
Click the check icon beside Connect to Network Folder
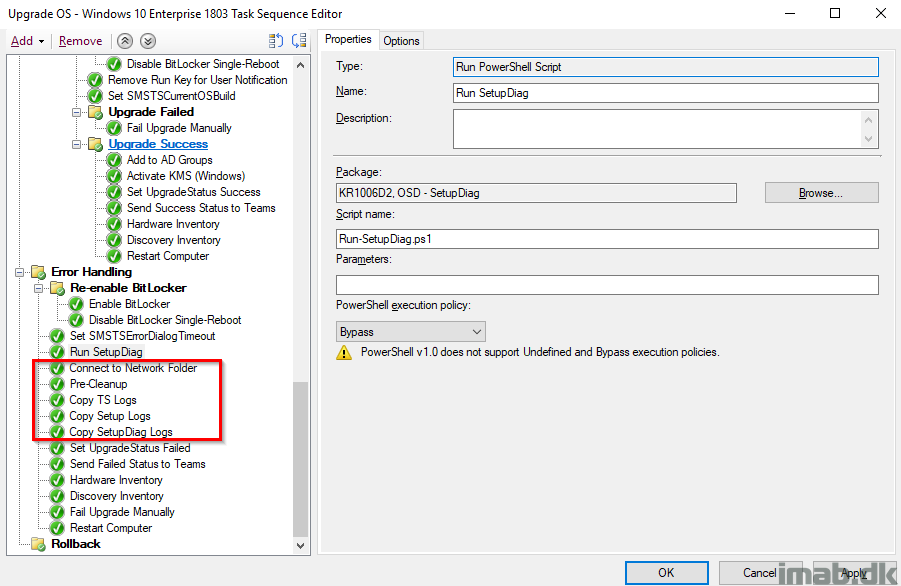[x=57, y=368]
